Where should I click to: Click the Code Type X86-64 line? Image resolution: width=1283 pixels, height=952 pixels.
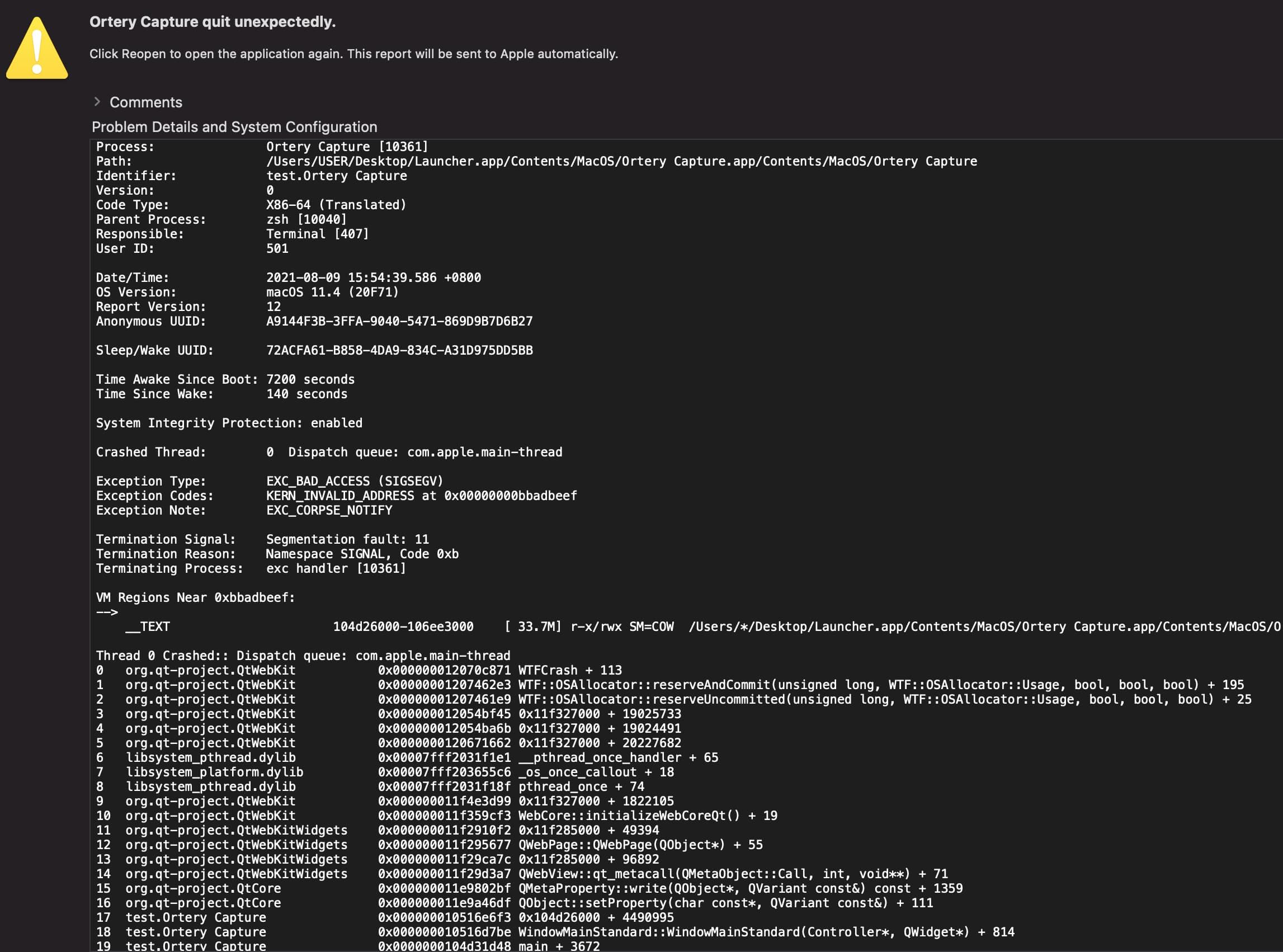click(251, 205)
